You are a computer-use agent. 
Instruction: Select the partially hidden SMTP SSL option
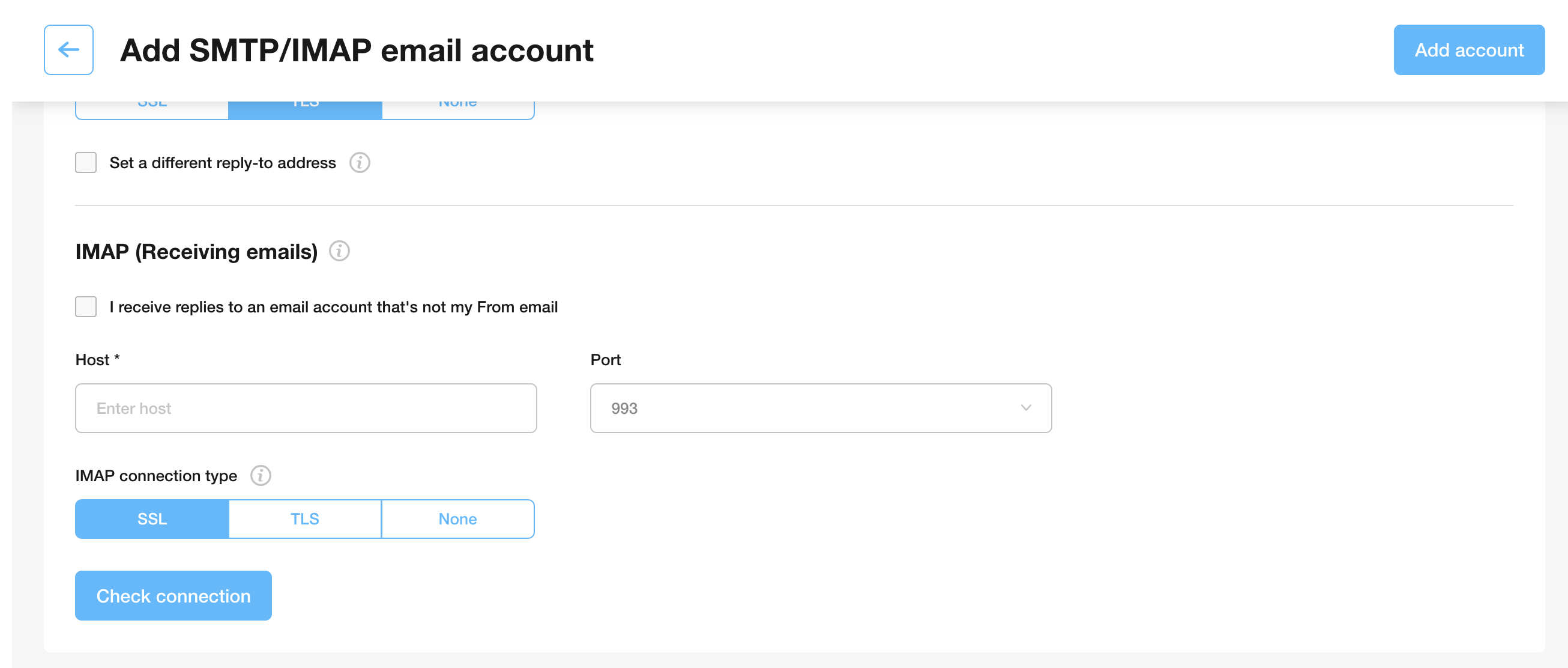pos(152,110)
